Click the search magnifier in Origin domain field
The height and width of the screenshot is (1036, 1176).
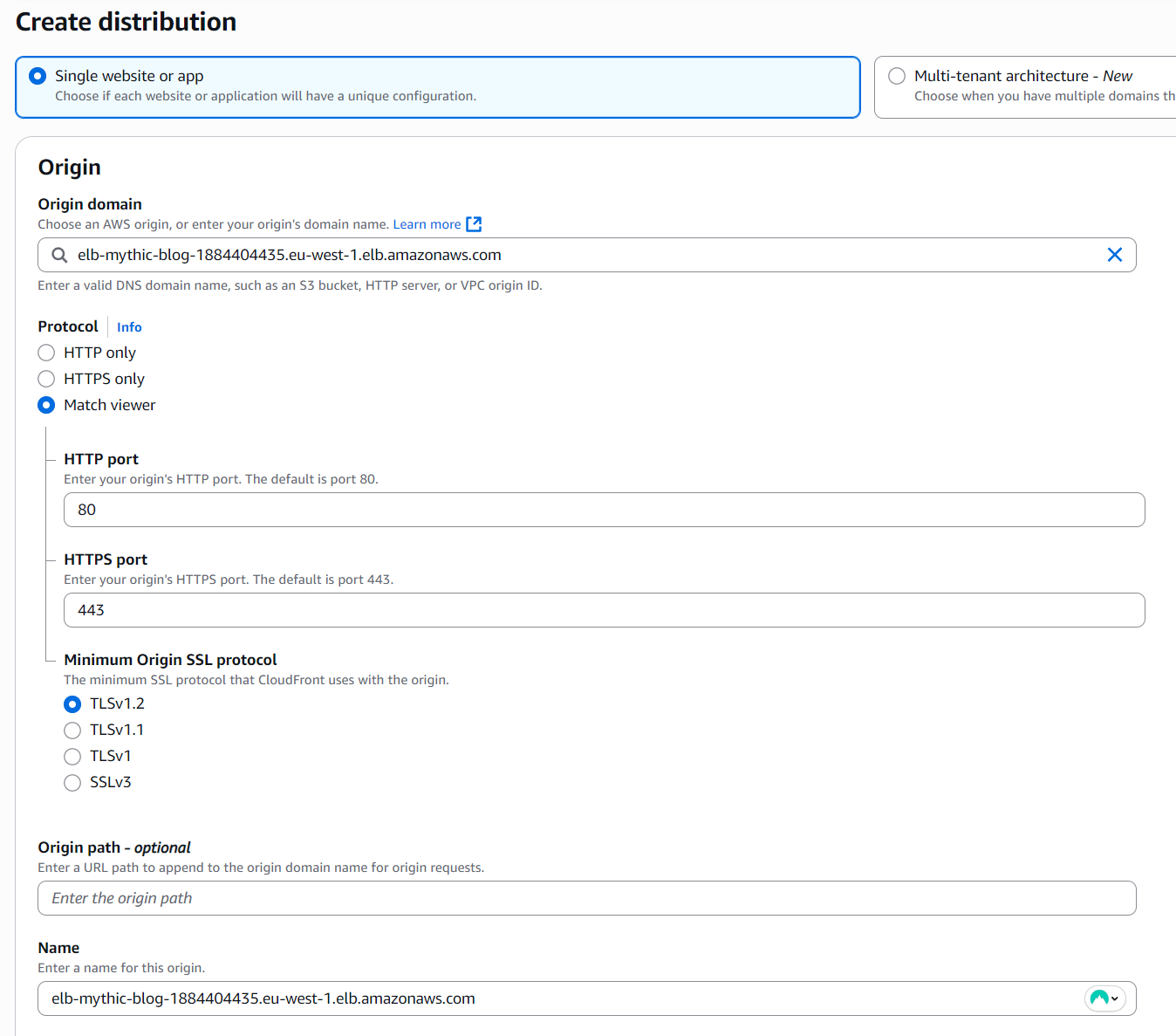click(59, 255)
